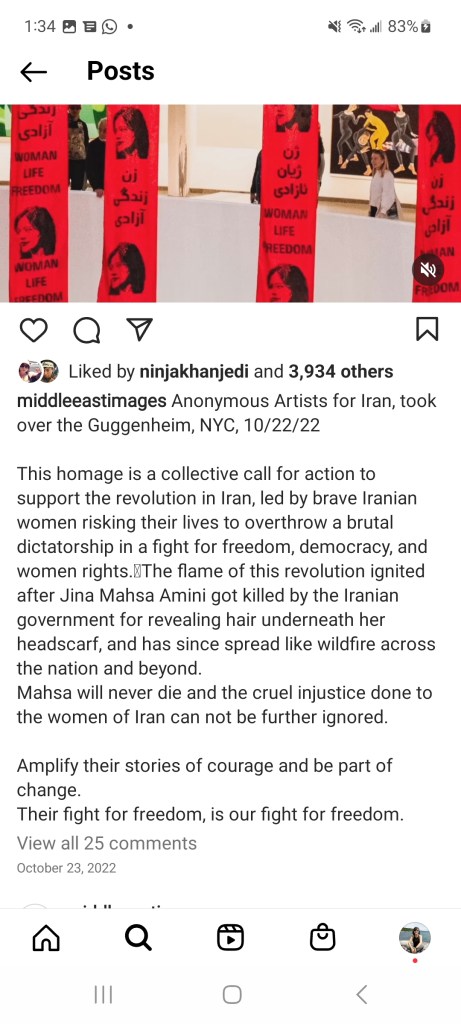
Task: View the 3,934 others who liked
Action: pyautogui.click(x=341, y=372)
